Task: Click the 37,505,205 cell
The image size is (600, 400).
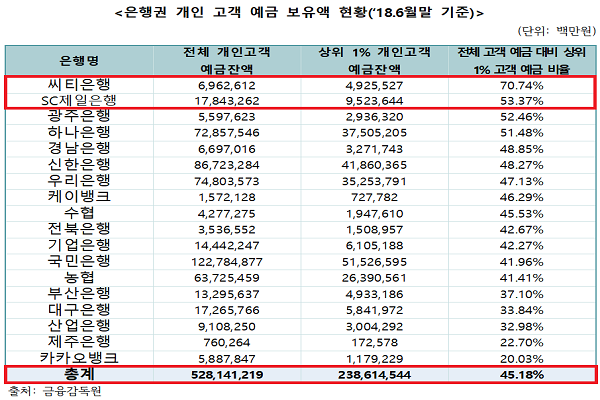Action: coord(375,133)
